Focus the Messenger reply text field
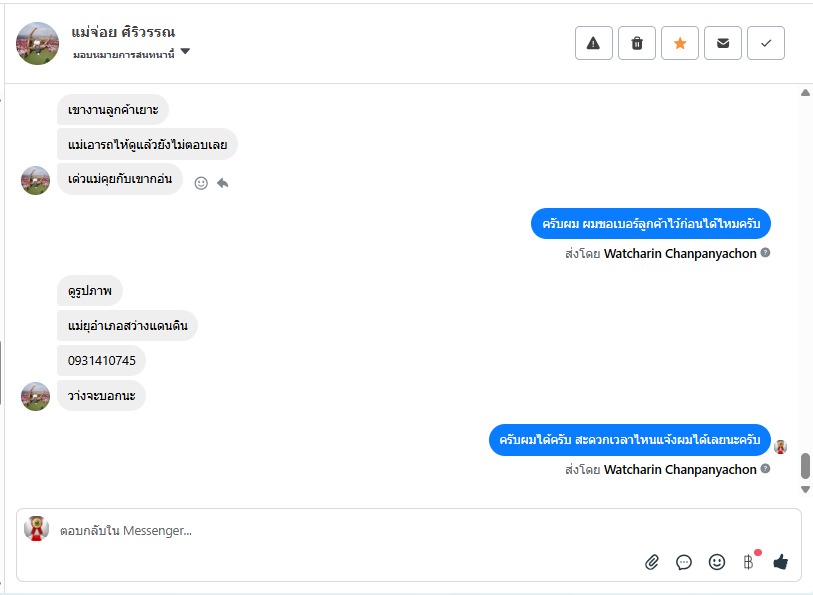The height and width of the screenshot is (595, 813). 400,531
